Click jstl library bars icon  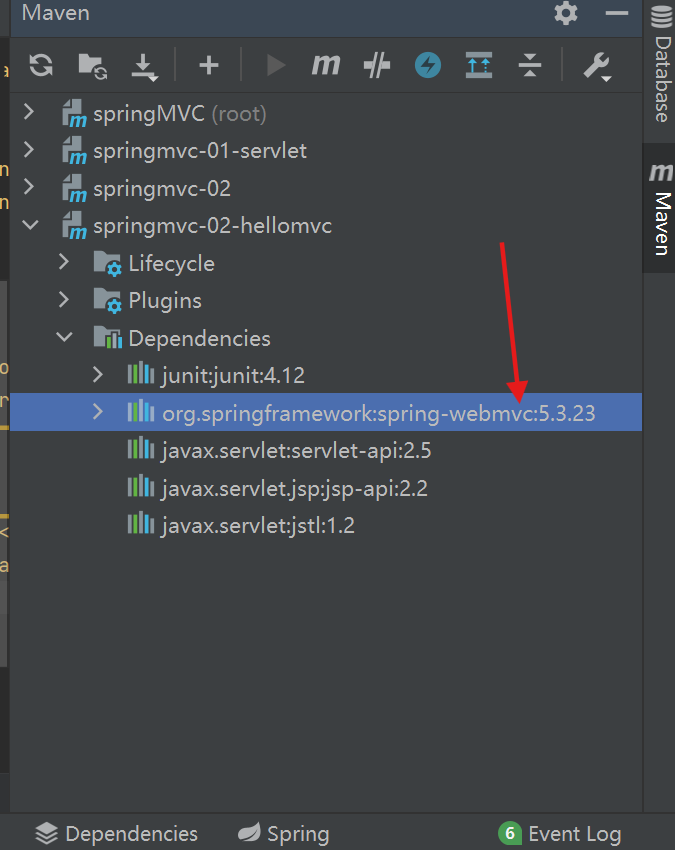click(141, 523)
